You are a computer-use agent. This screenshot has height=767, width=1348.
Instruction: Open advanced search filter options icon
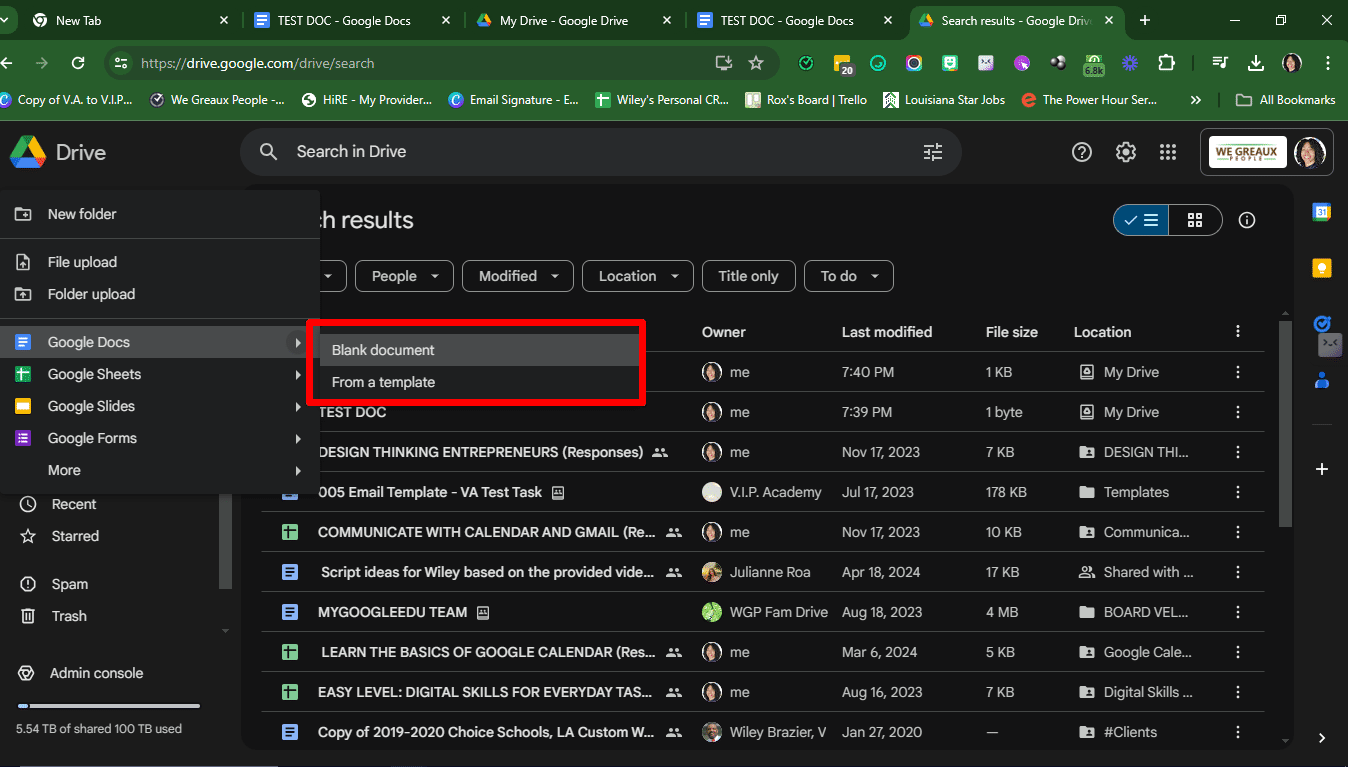pos(932,152)
